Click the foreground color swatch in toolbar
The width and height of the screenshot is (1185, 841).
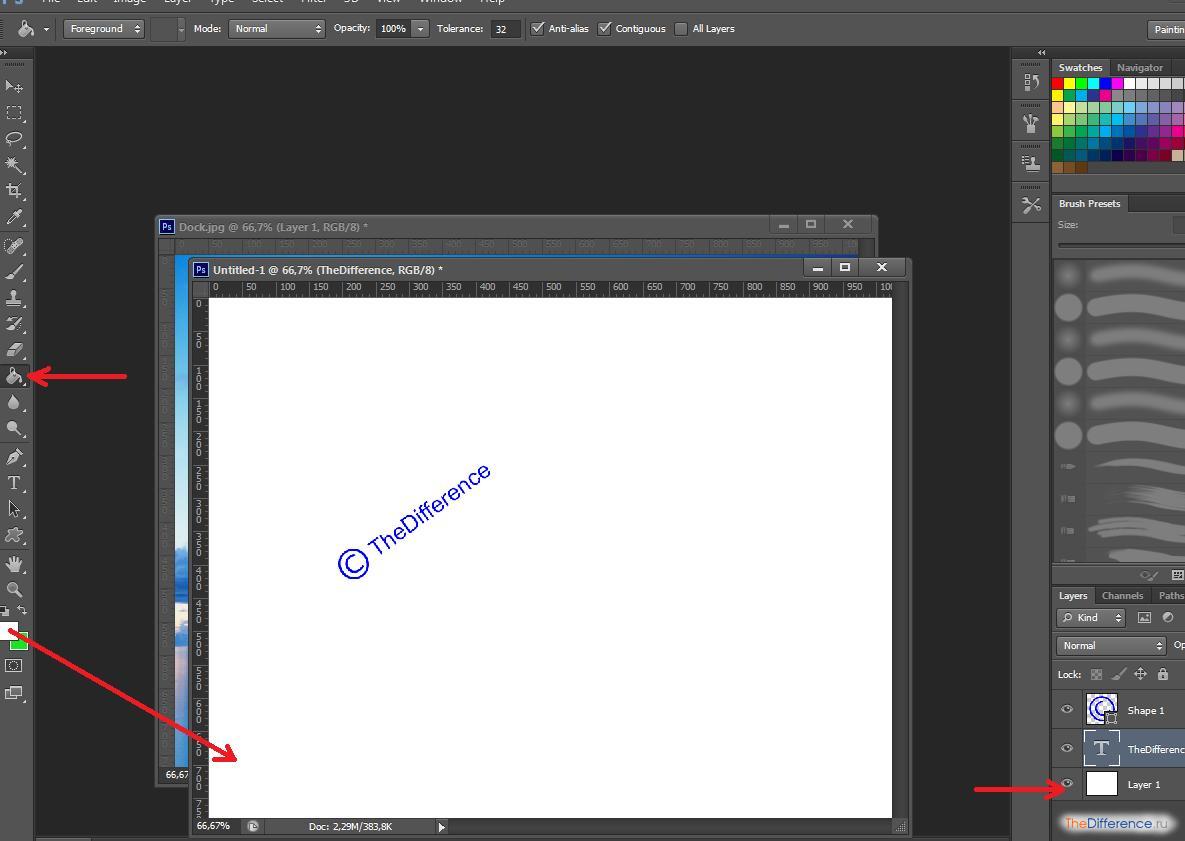point(8,631)
